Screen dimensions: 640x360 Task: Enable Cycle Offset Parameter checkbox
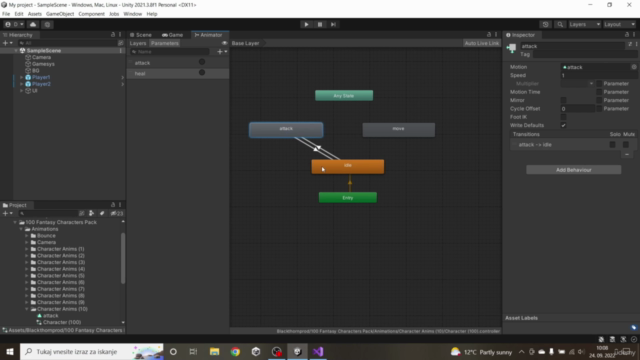(599, 109)
